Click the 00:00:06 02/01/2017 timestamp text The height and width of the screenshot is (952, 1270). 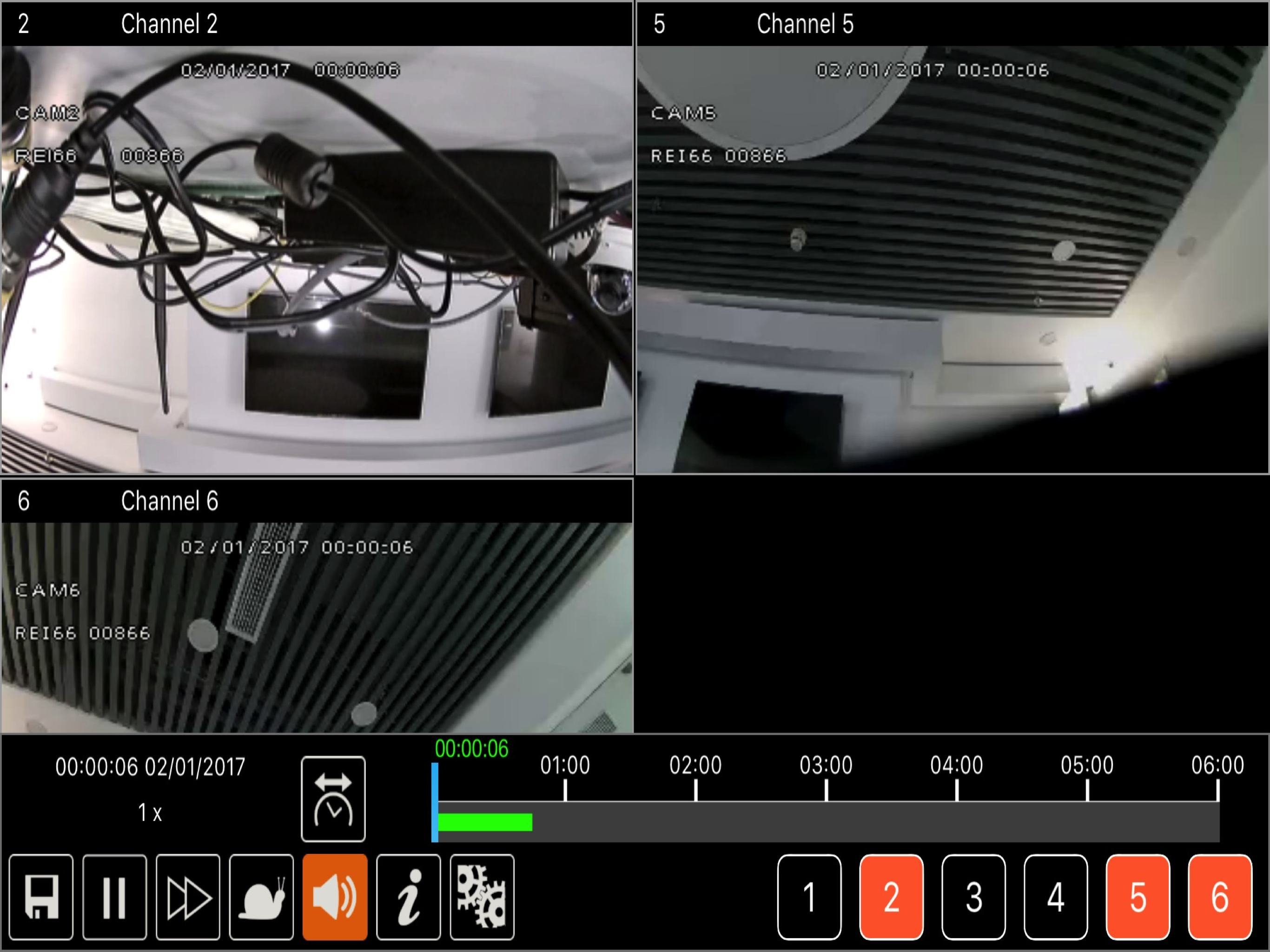click(x=150, y=767)
